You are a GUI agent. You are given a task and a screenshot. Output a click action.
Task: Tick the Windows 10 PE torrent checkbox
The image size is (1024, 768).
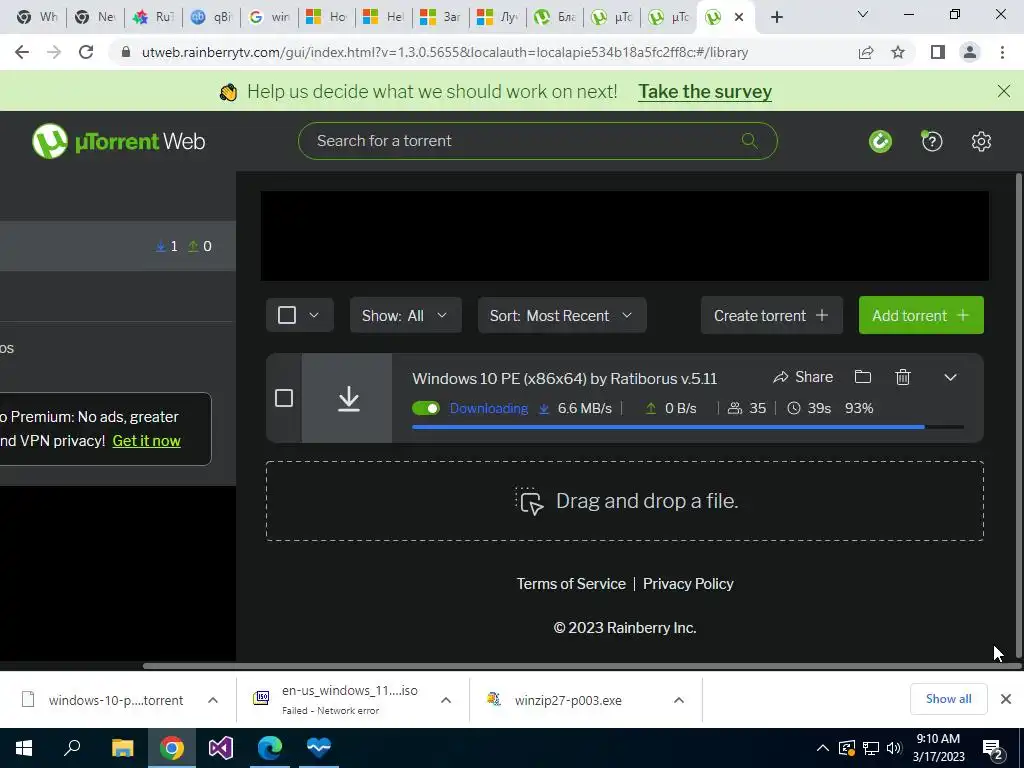pyautogui.click(x=284, y=398)
